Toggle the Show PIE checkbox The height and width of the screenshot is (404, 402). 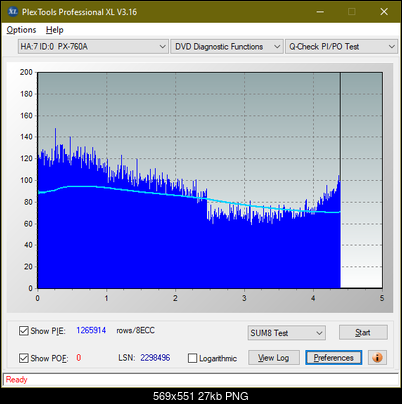[24, 331]
